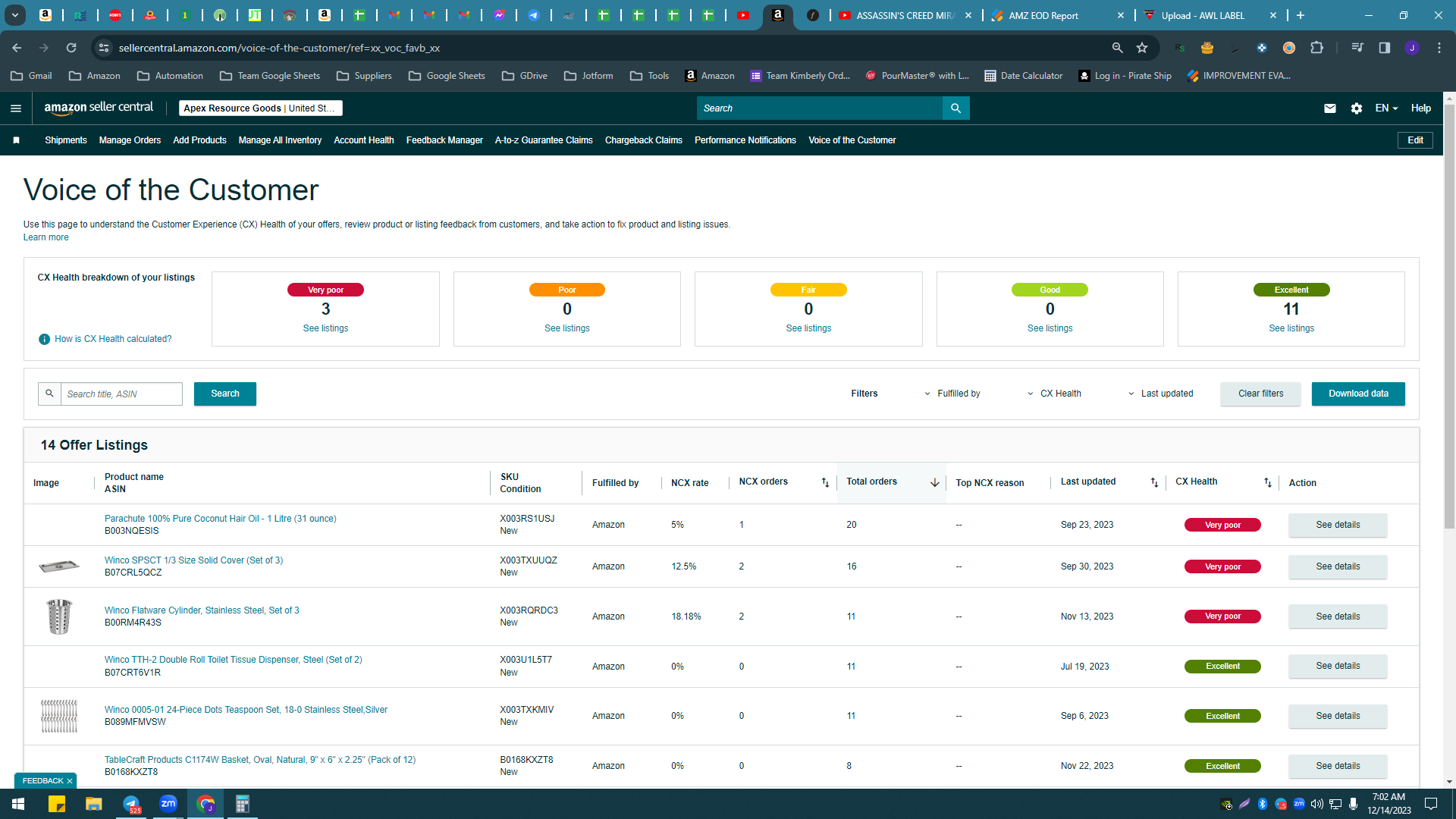Open How is CX Health calculated link
The height and width of the screenshot is (819, 1456).
point(113,339)
